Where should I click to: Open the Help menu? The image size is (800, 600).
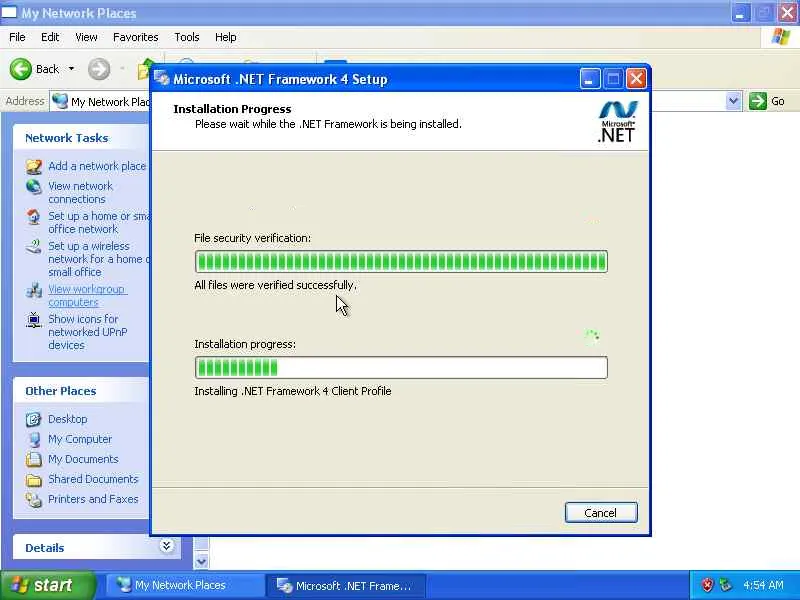pyautogui.click(x=226, y=37)
